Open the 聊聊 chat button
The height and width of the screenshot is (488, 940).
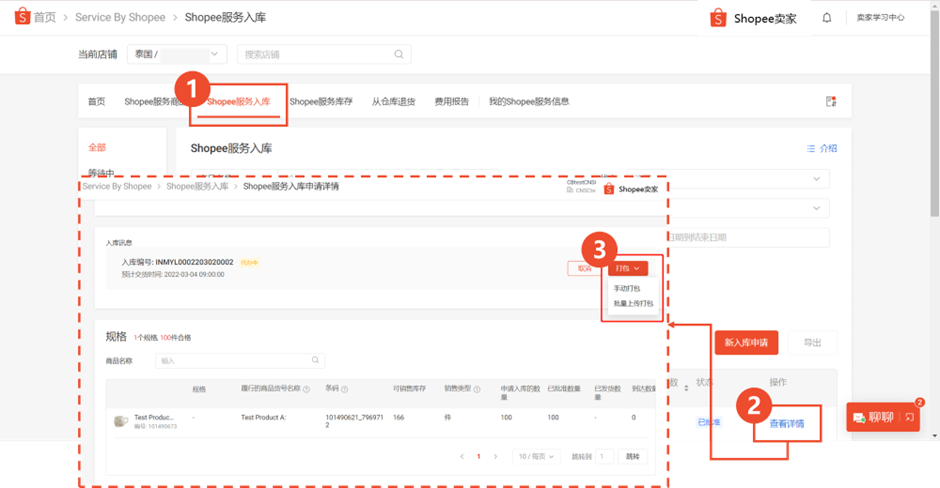(x=883, y=417)
